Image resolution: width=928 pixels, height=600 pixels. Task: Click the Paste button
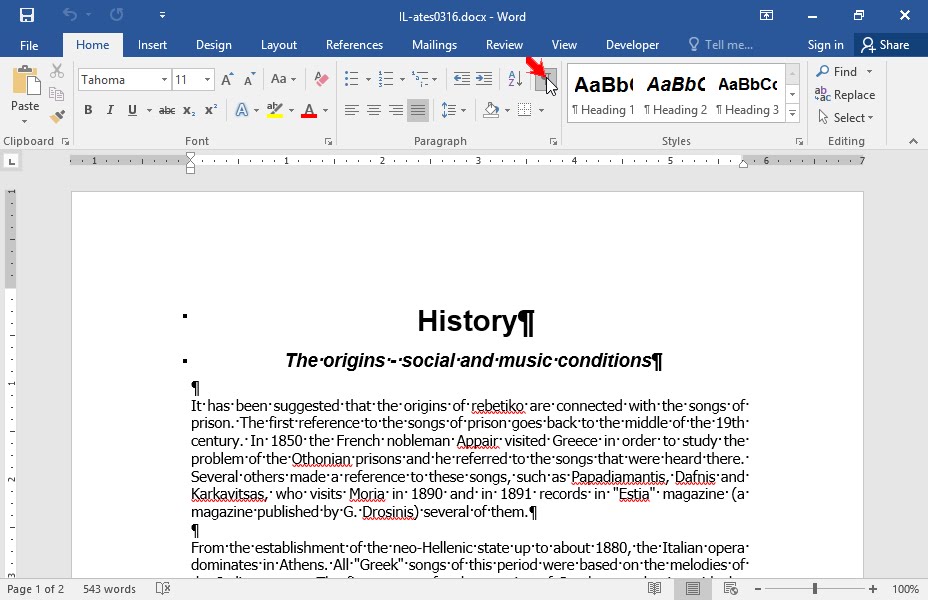pos(25,88)
